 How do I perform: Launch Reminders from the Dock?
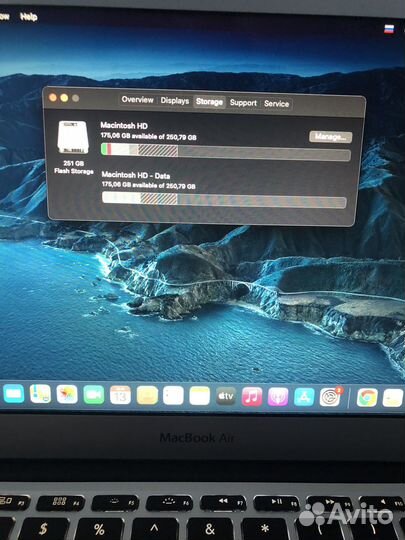click(173, 395)
